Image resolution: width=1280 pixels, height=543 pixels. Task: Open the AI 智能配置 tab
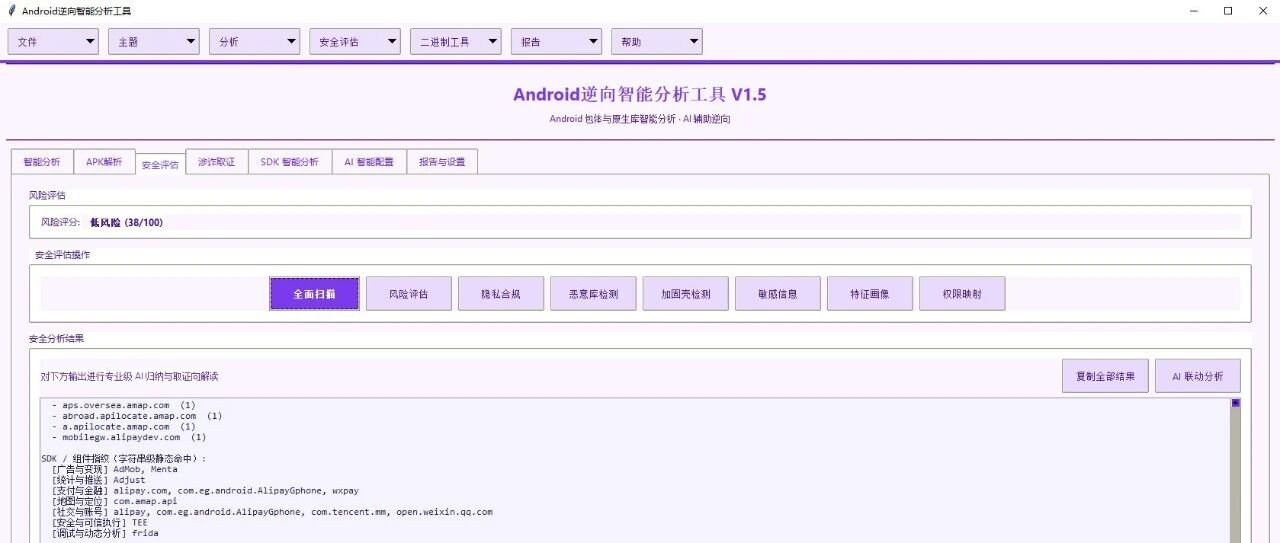[x=369, y=162]
